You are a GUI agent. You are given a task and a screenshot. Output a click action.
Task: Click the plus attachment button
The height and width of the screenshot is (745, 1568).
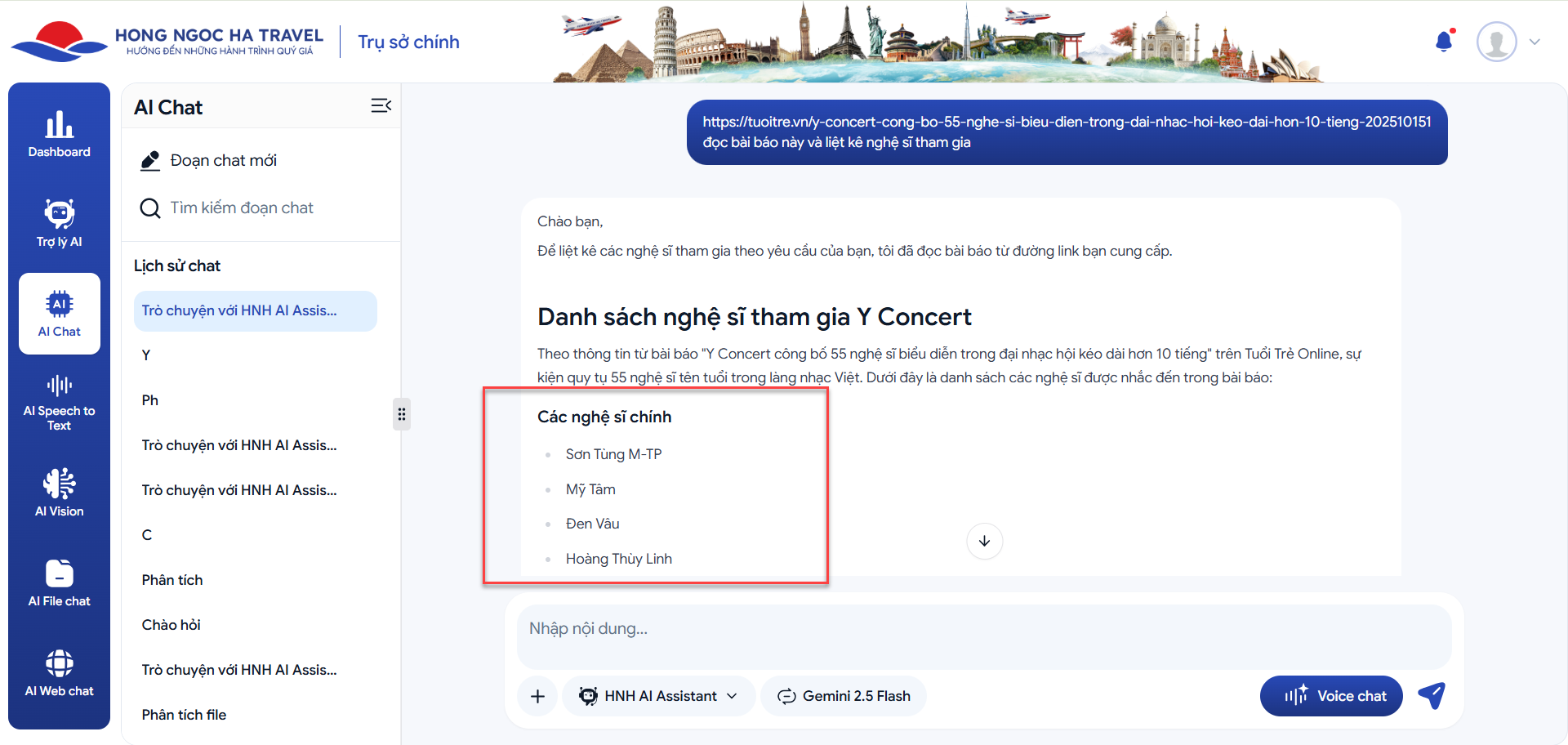(x=537, y=696)
